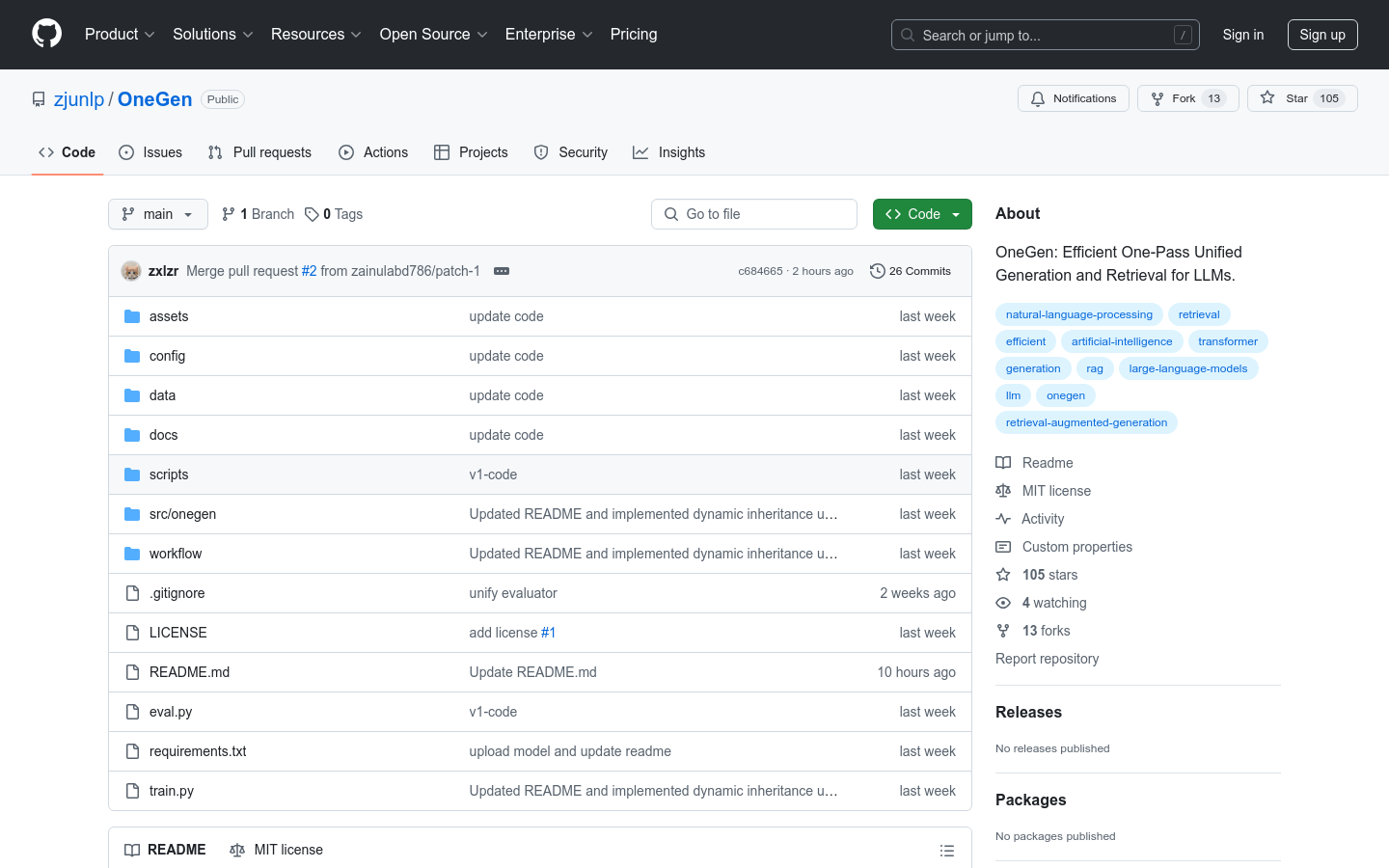1389x868 pixels.
Task: Open the zjunlp organization link
Action: (79, 99)
